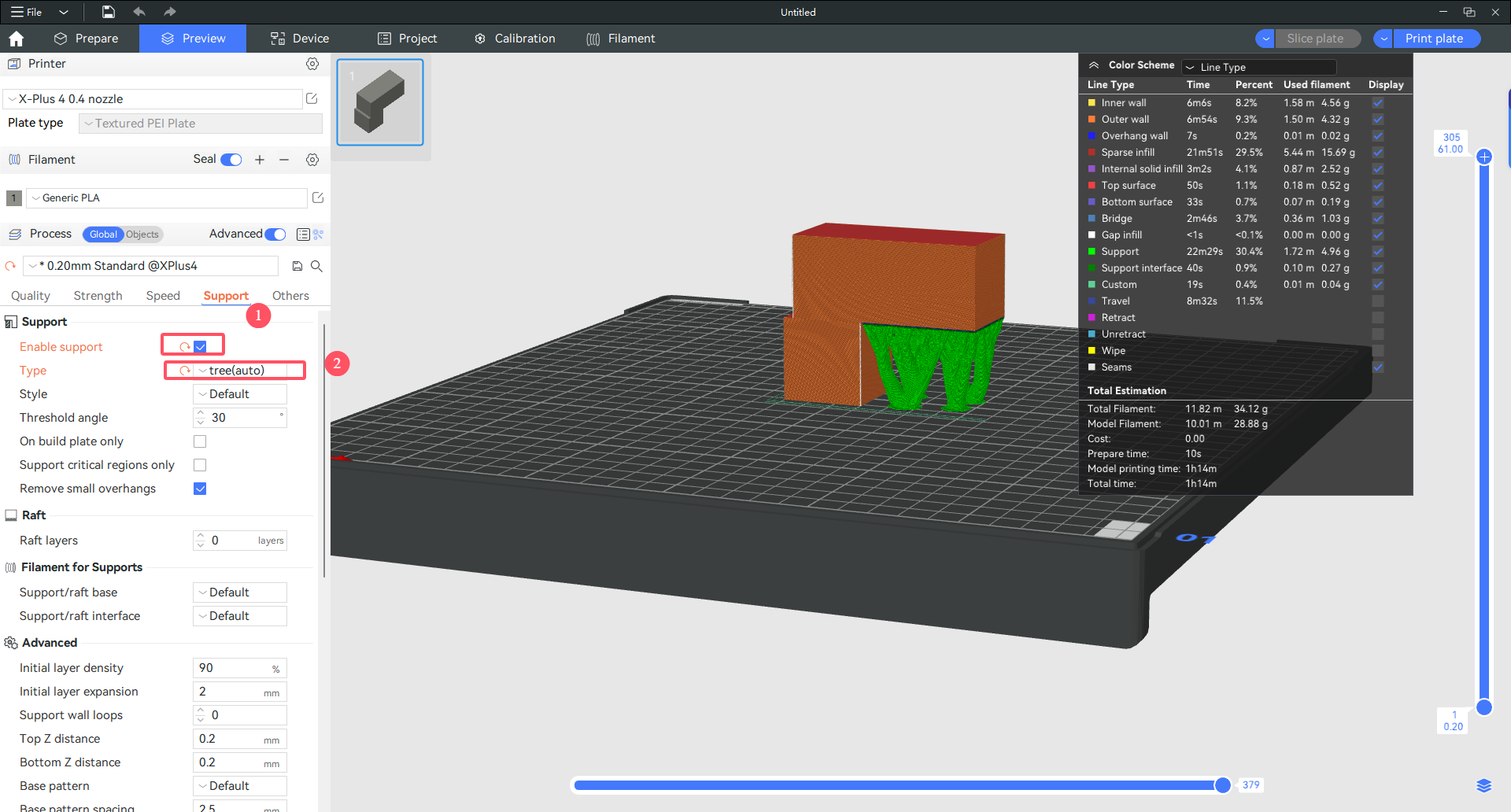Open the Color Scheme Line Type dropdown
This screenshot has width=1511, height=812.
1258,67
